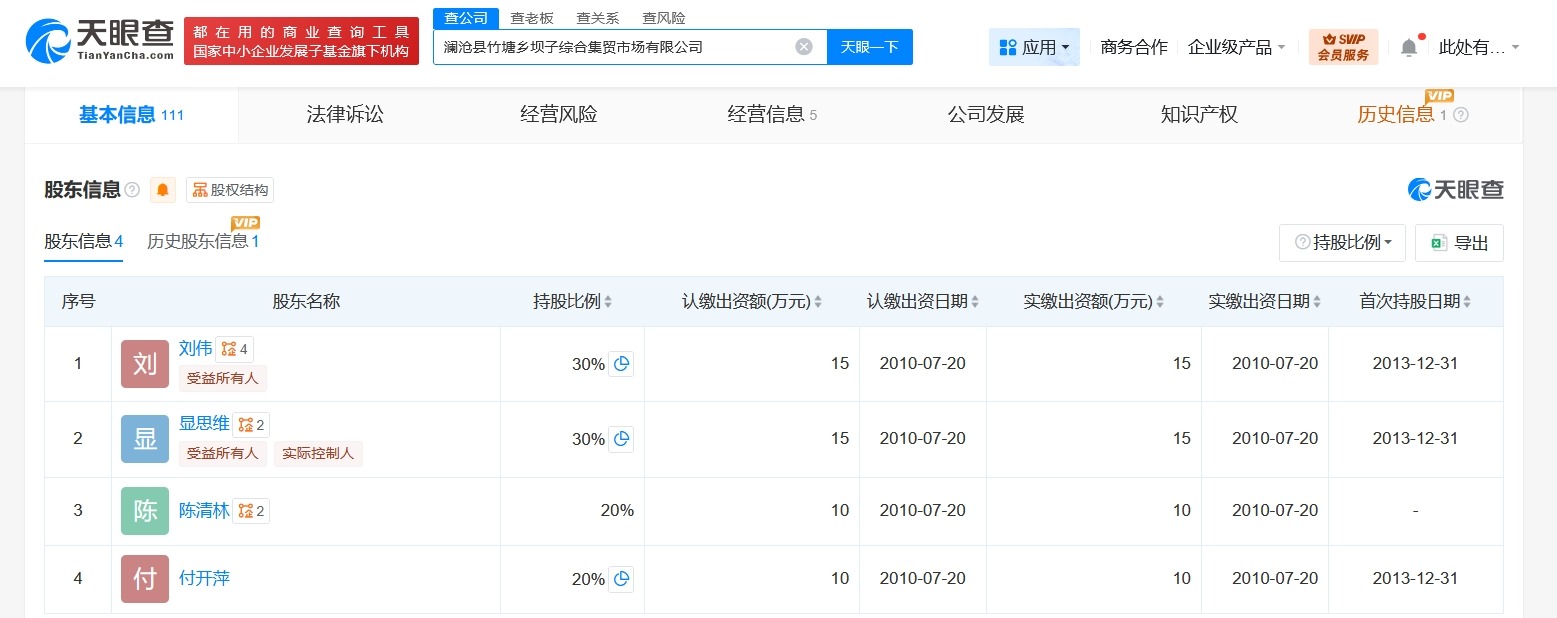Open pie chart icon next to 刘伟's 30%
The image size is (1557, 618).
(622, 364)
